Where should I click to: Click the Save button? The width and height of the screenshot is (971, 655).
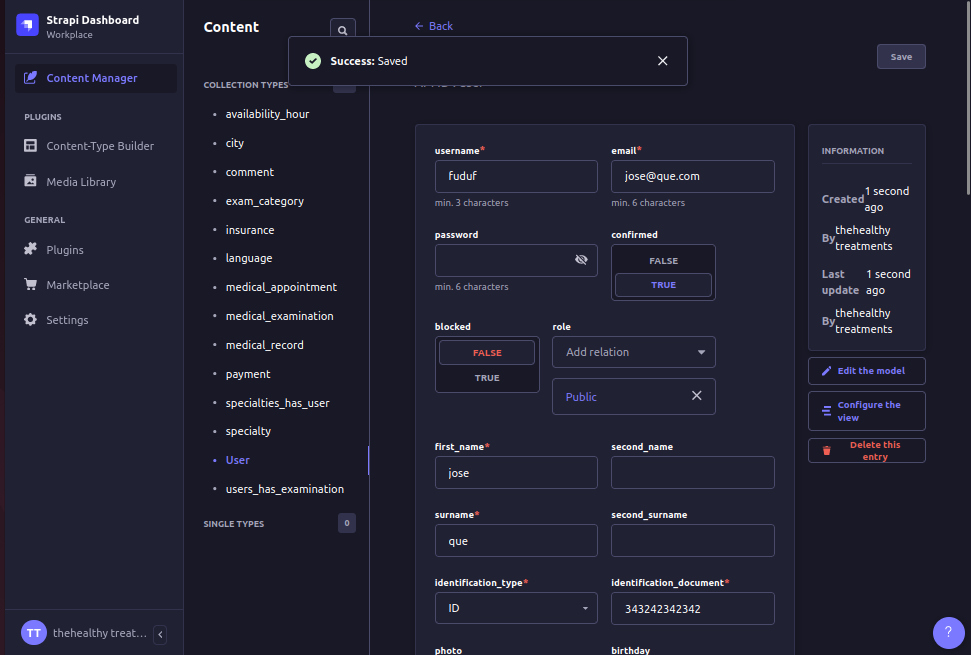point(899,56)
